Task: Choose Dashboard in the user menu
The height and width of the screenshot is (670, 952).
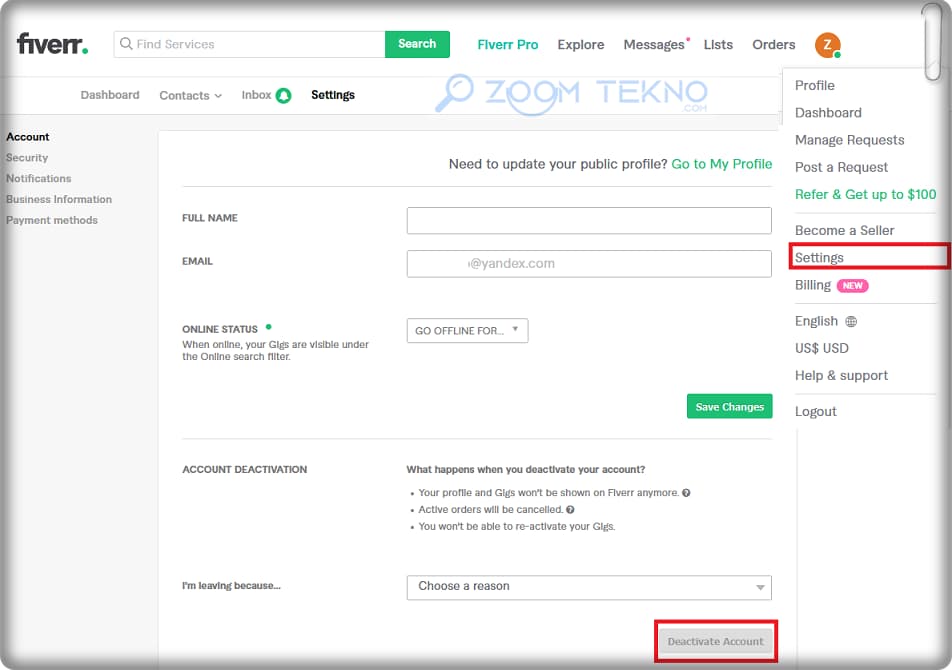Action: click(828, 113)
